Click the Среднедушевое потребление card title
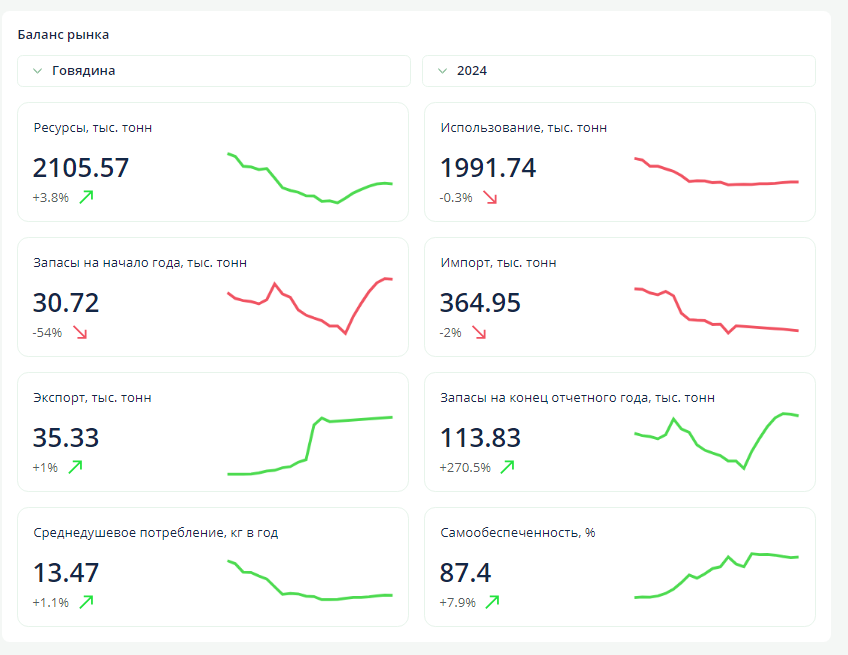This screenshot has height=655, width=848. coord(156,533)
